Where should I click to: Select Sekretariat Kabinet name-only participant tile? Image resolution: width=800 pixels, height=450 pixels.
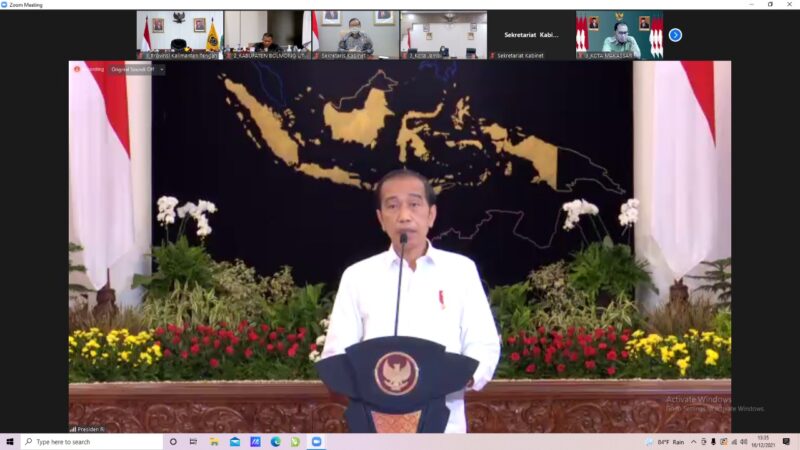531,35
